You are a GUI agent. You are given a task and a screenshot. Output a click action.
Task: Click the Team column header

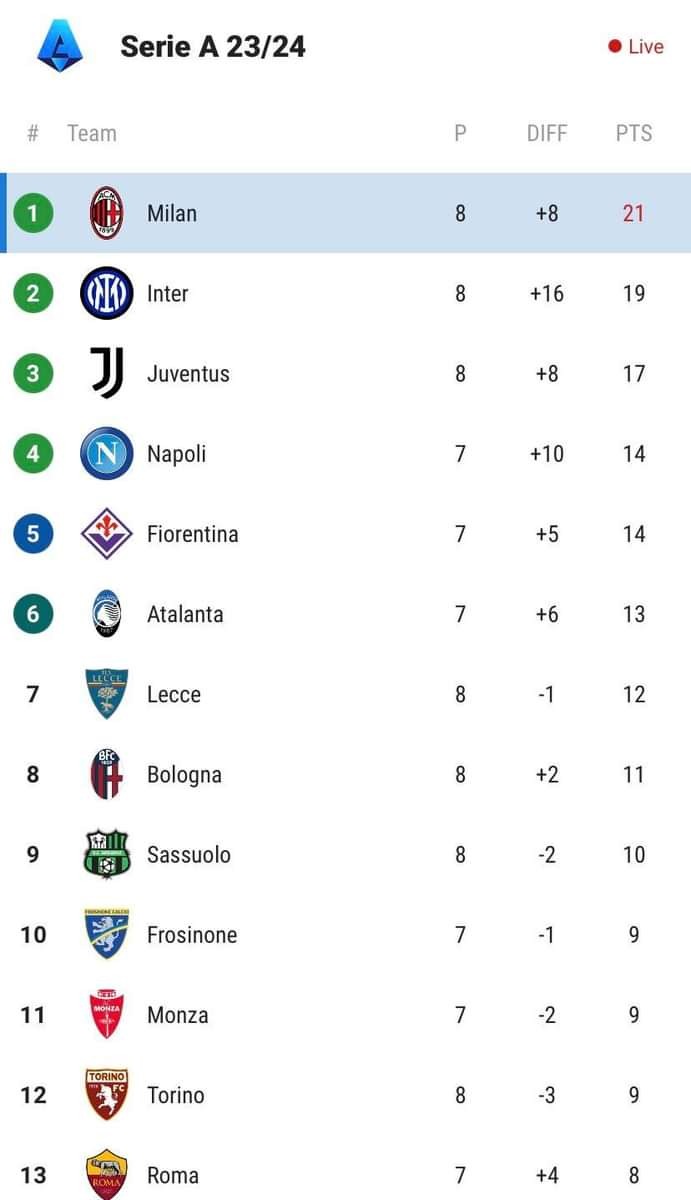coord(91,133)
